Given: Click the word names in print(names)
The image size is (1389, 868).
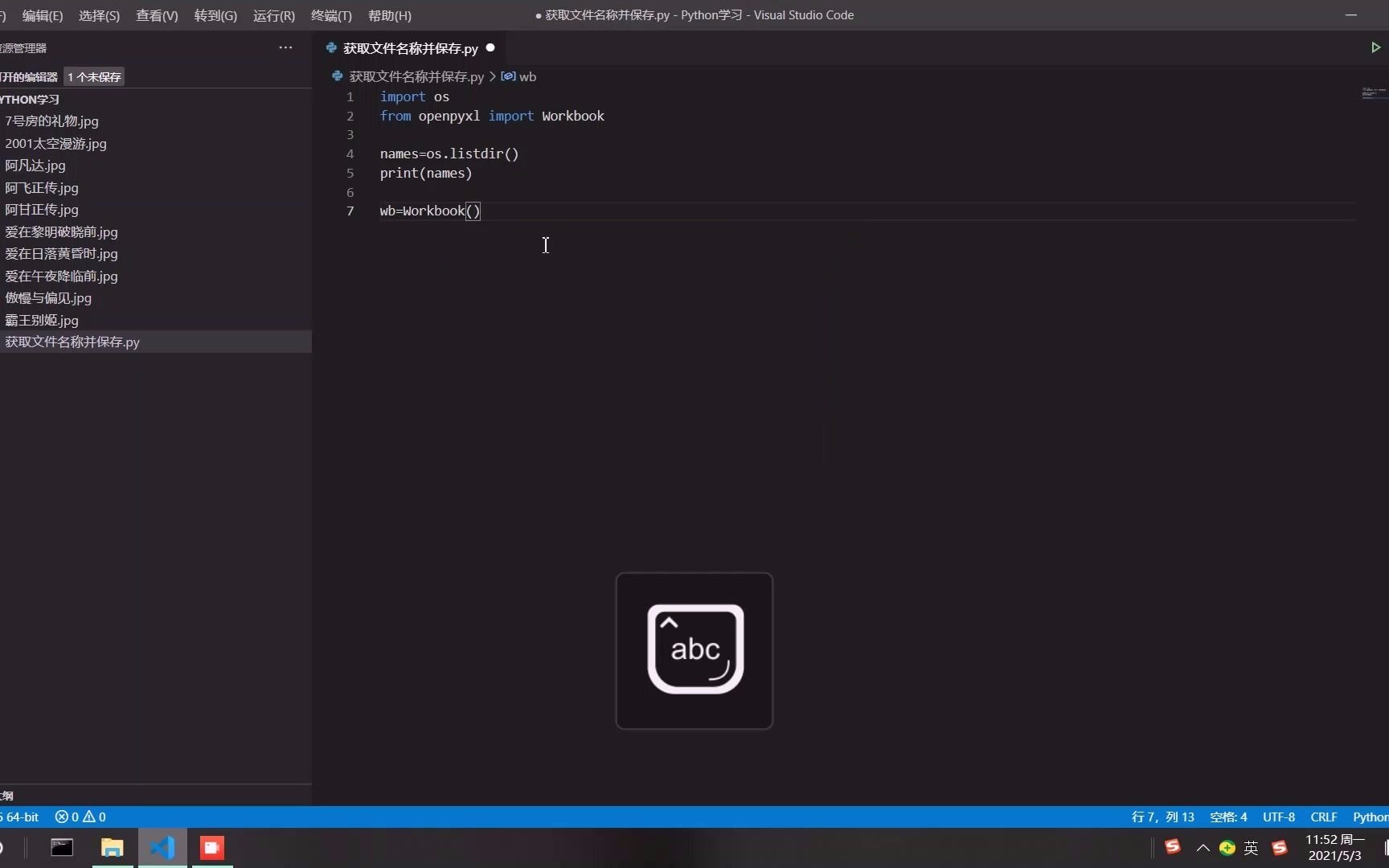Looking at the screenshot, I should tap(445, 173).
